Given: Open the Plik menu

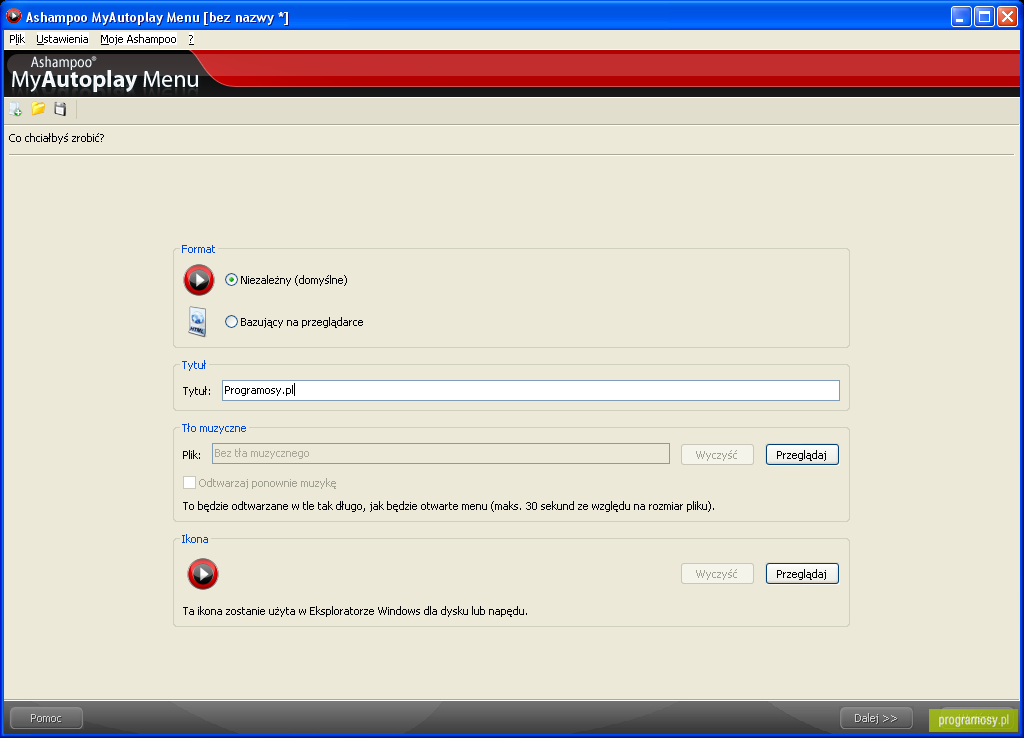Looking at the screenshot, I should click(x=17, y=39).
